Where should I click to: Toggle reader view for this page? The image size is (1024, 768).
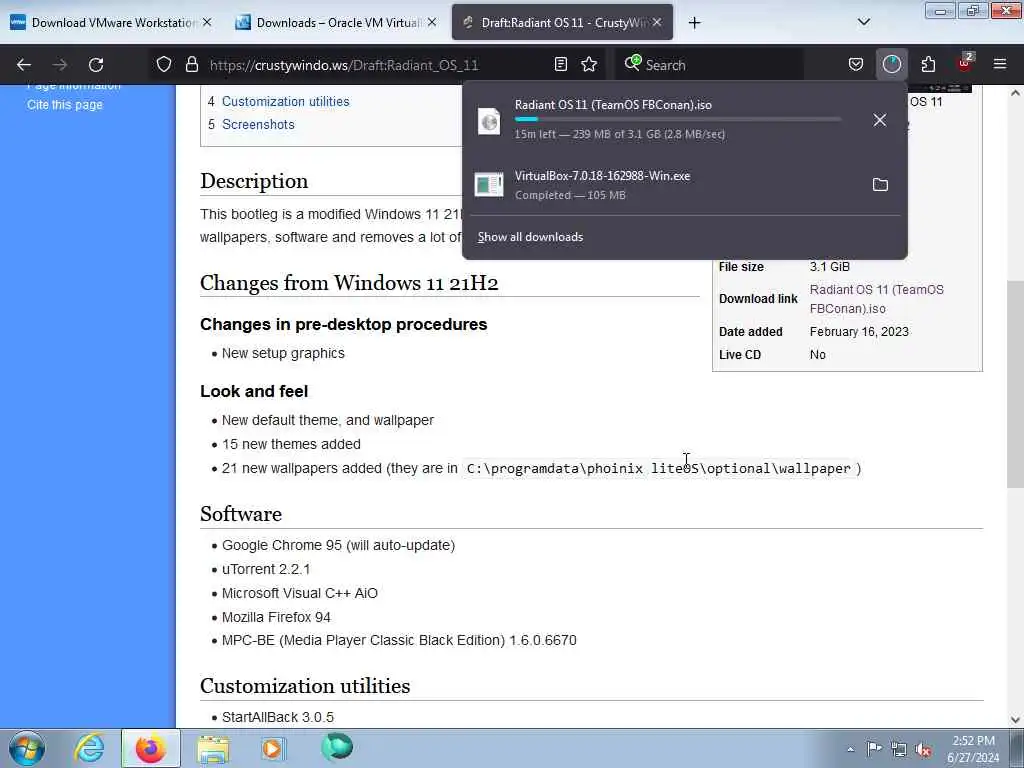pyautogui.click(x=560, y=64)
